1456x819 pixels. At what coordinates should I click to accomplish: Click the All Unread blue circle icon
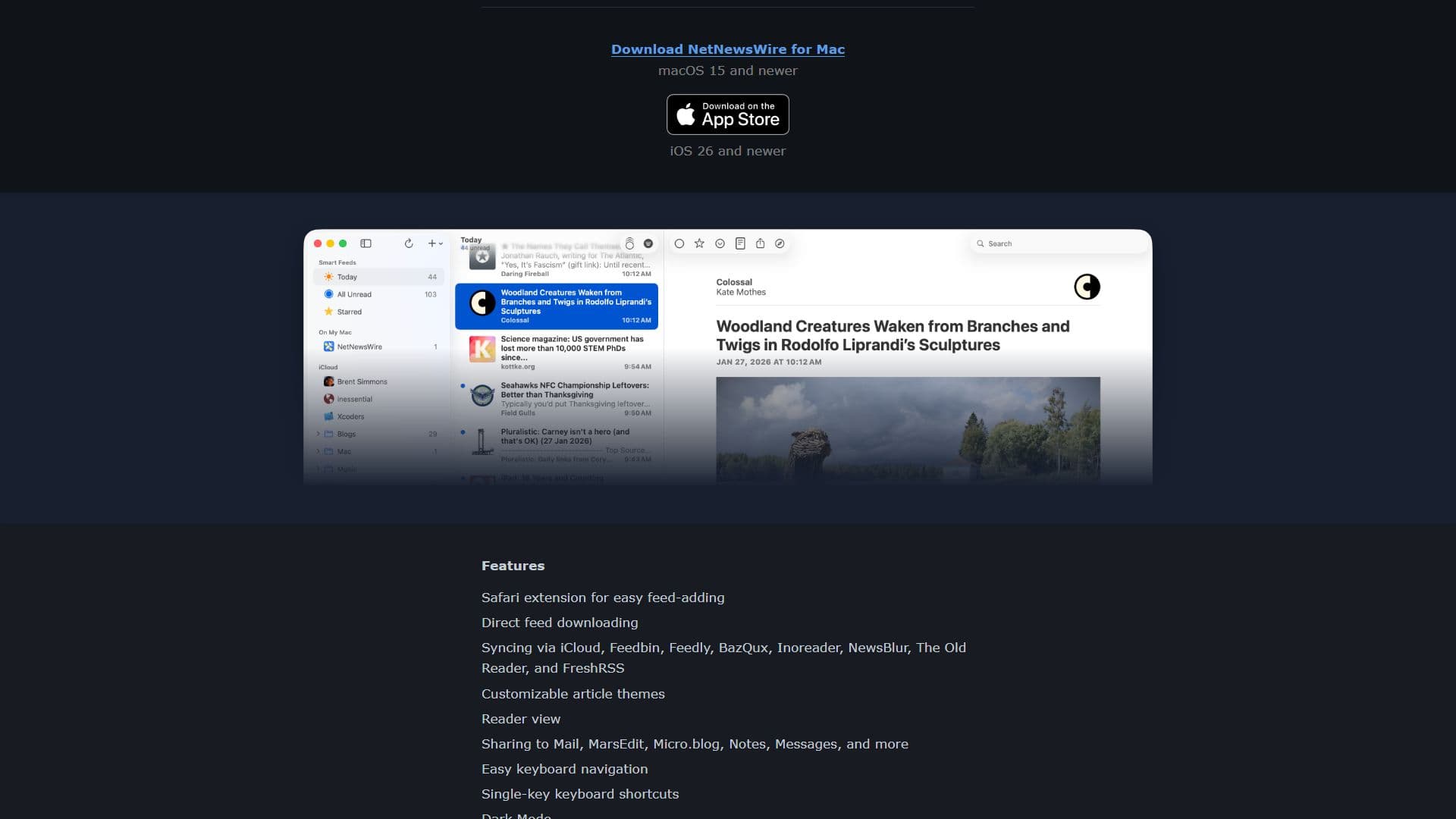tap(328, 294)
